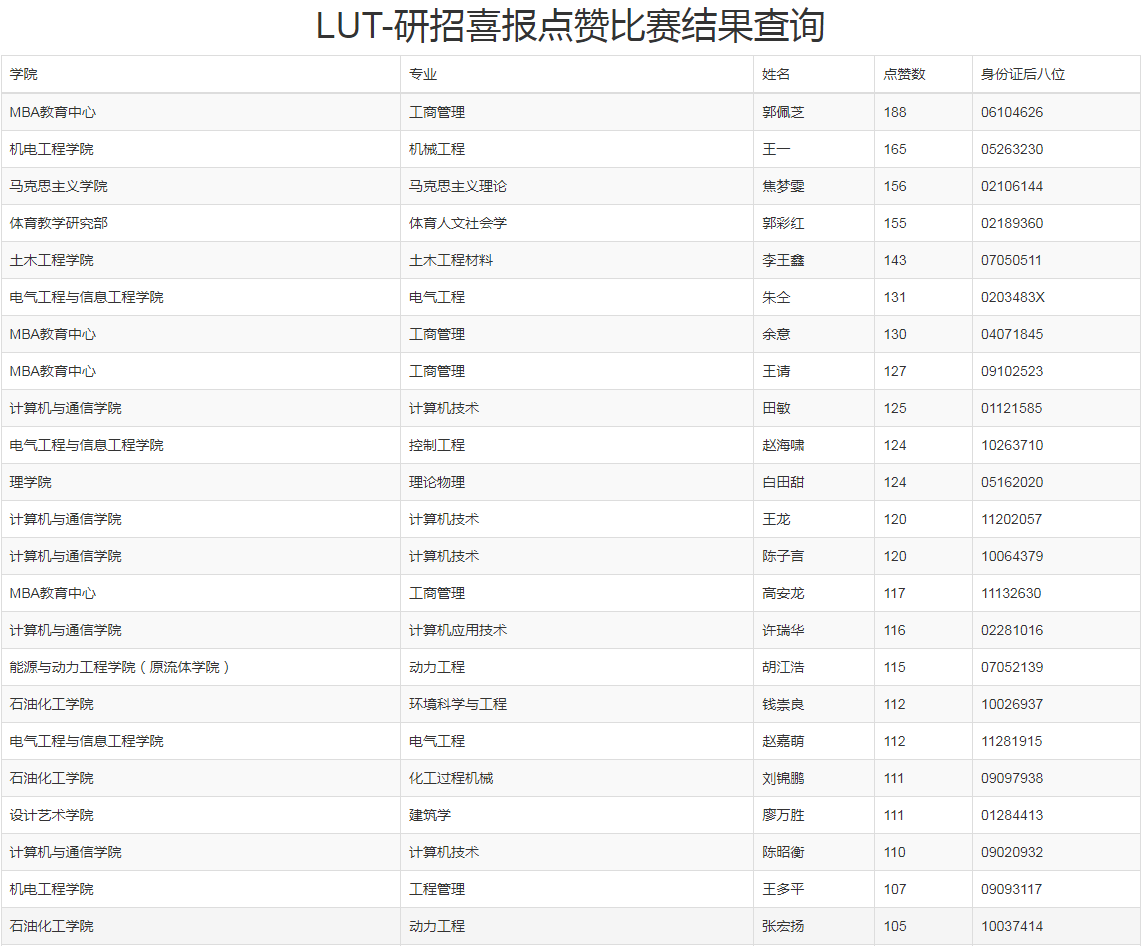Click the page title LUT-研招喜报点赞比赛结果查询

tap(570, 26)
